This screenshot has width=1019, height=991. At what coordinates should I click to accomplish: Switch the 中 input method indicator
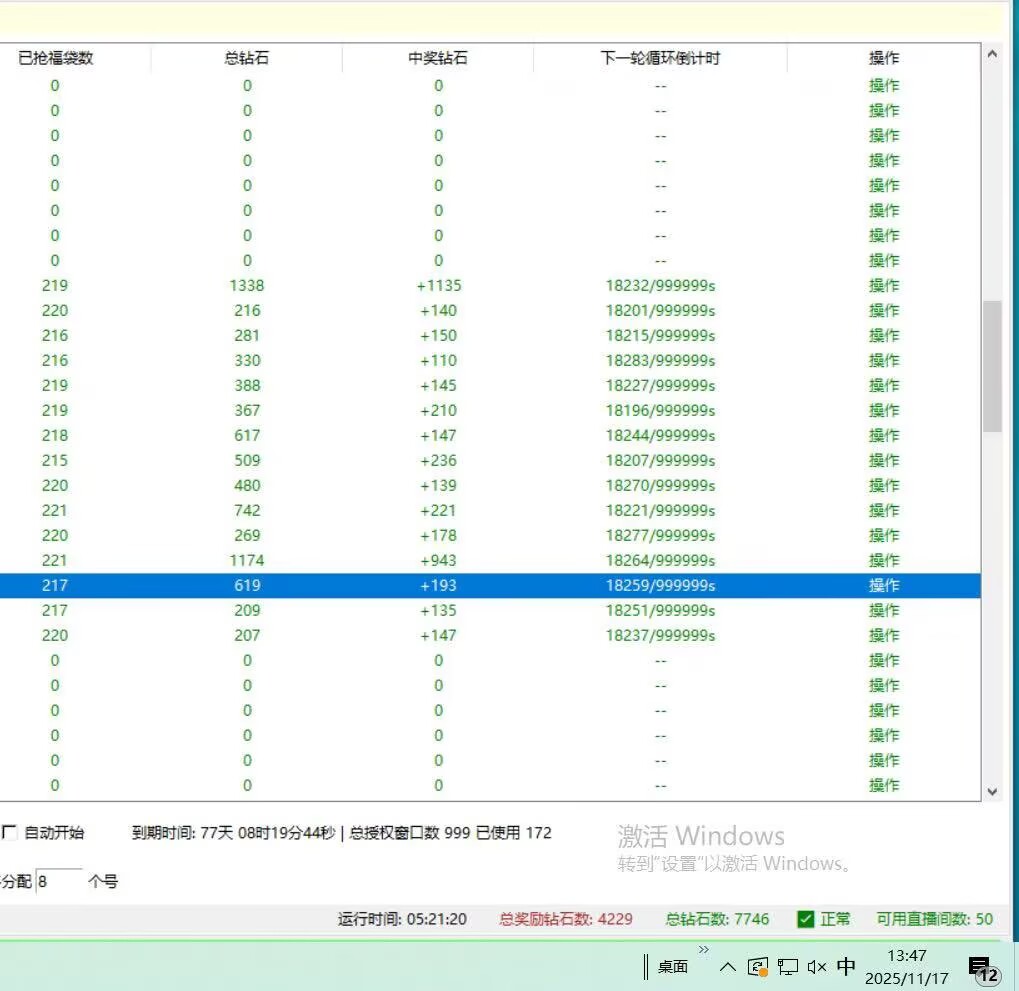845,966
